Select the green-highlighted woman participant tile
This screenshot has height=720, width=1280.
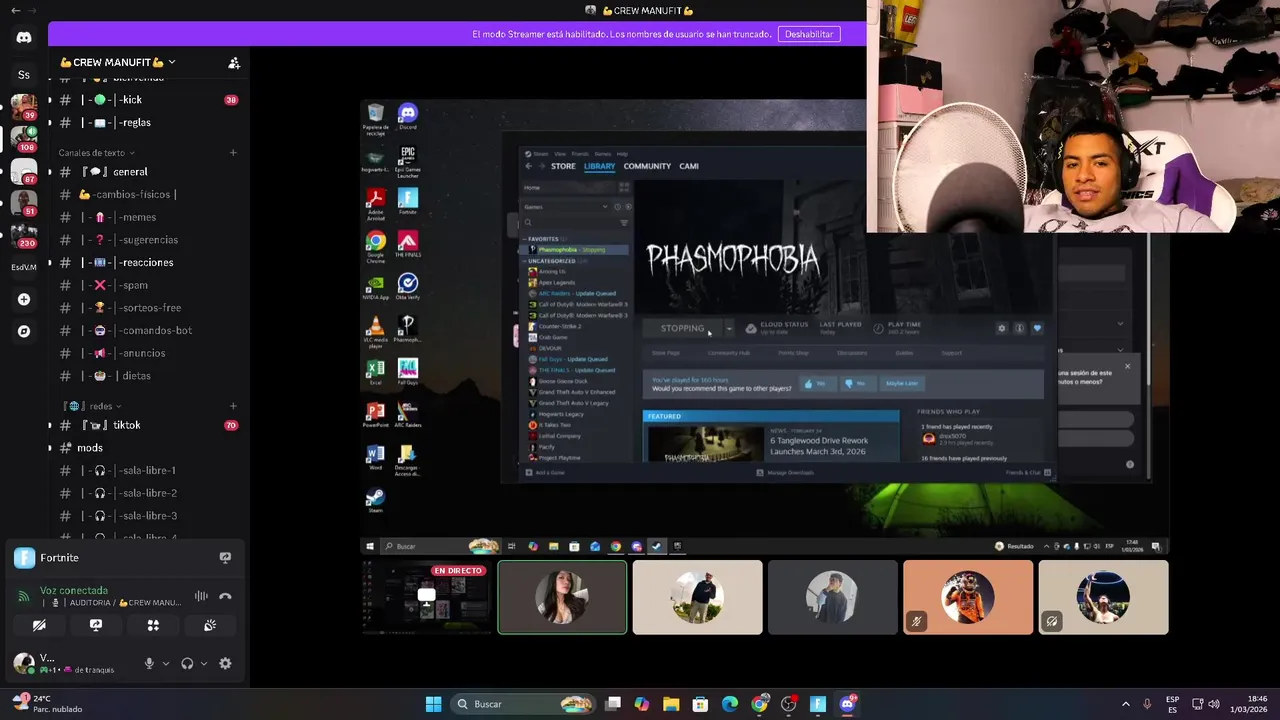click(562, 597)
